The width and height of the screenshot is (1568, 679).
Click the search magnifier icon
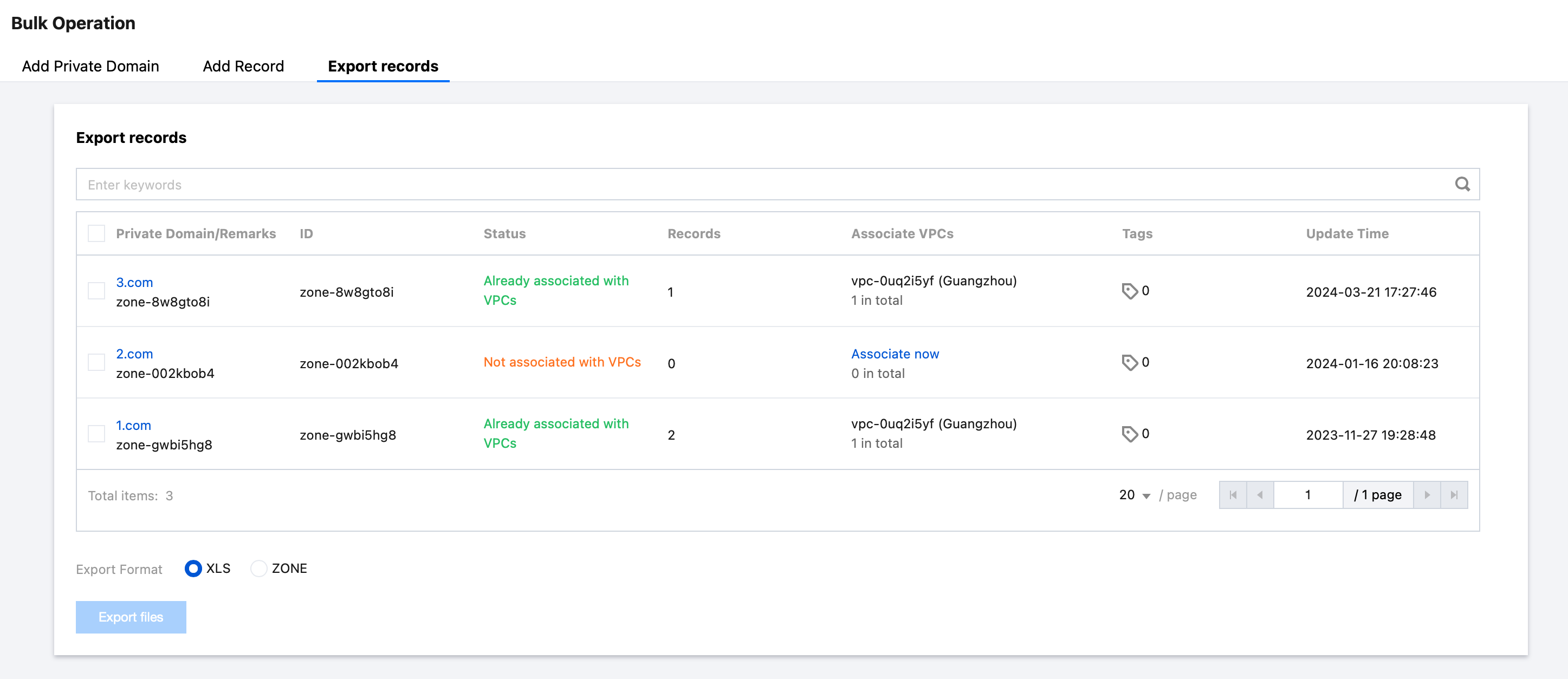pos(1462,184)
